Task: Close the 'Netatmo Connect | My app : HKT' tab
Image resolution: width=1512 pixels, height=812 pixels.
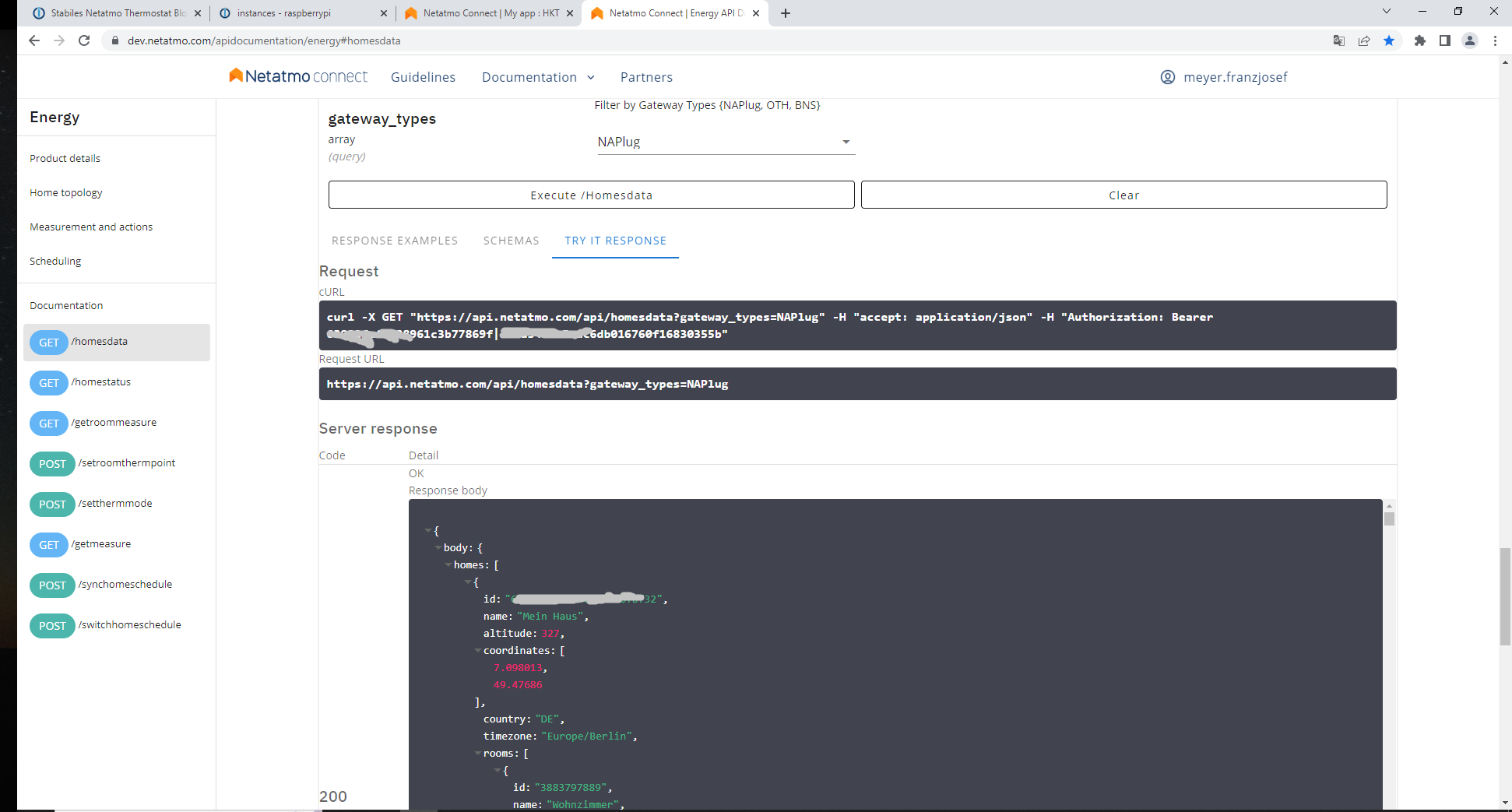Action: (x=570, y=13)
